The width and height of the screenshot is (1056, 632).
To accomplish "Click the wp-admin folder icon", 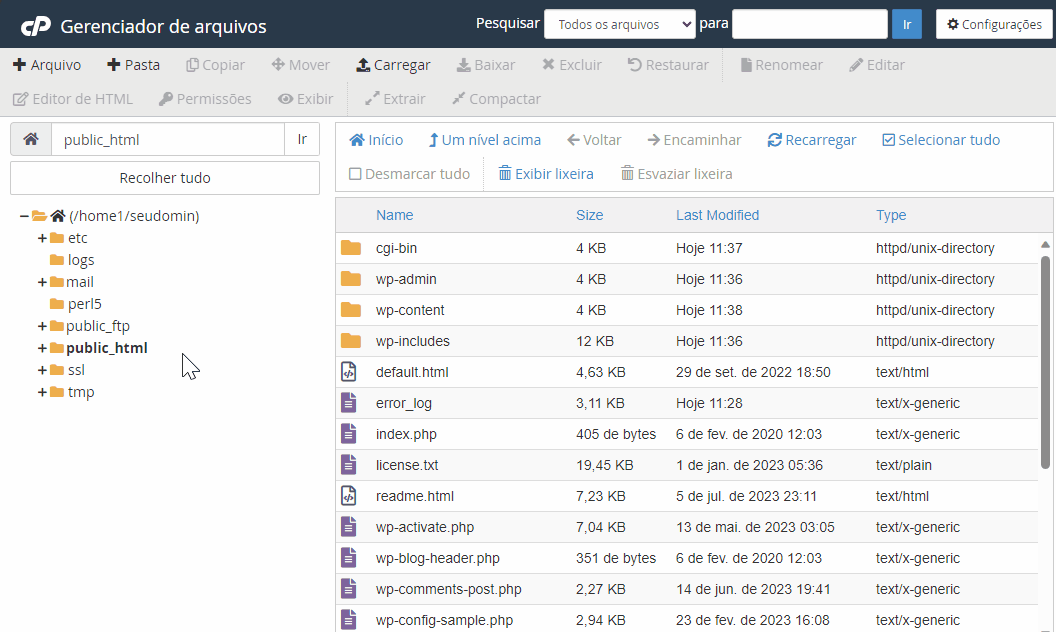I will click(351, 279).
